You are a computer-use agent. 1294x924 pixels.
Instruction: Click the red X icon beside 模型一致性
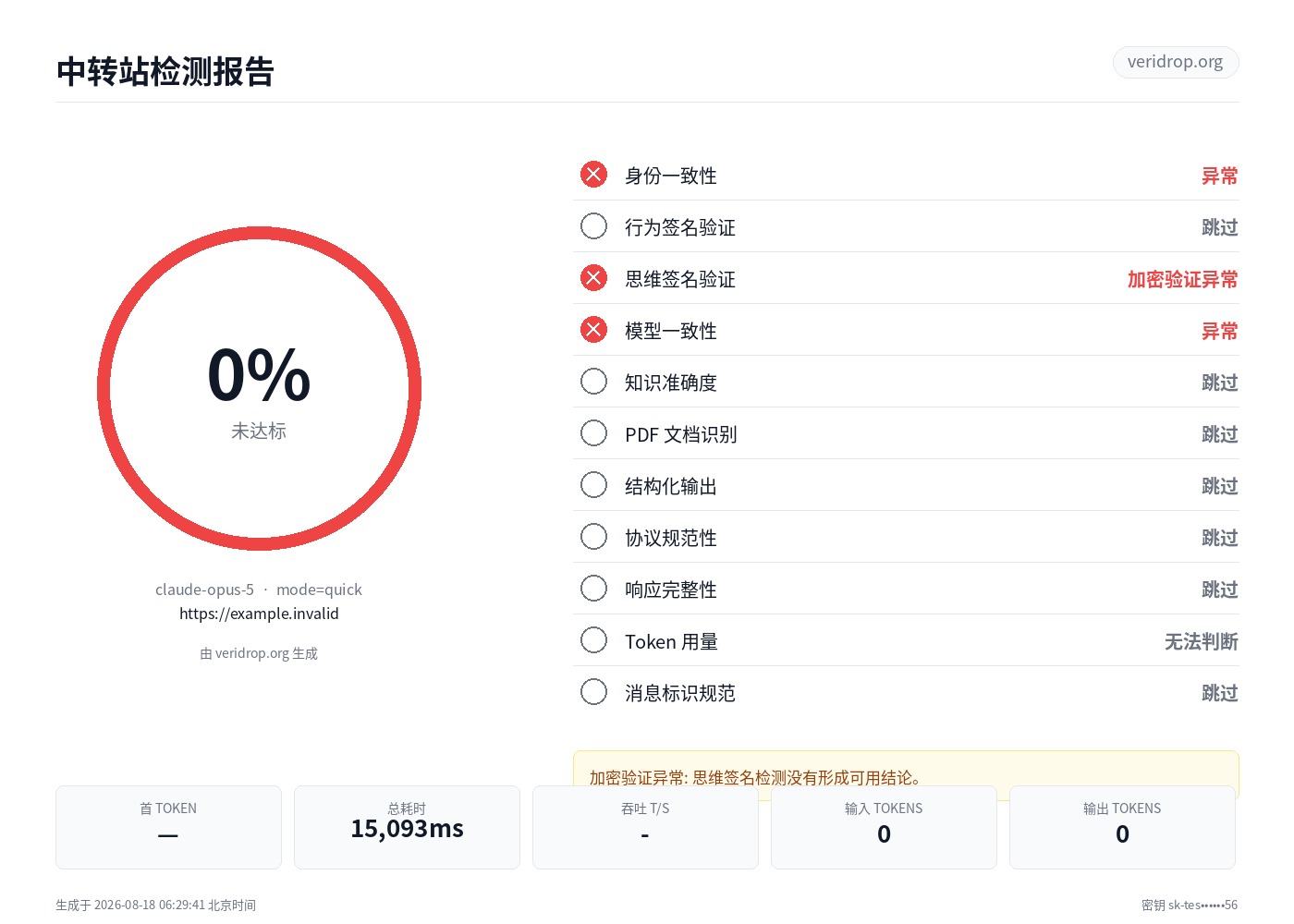(x=593, y=330)
